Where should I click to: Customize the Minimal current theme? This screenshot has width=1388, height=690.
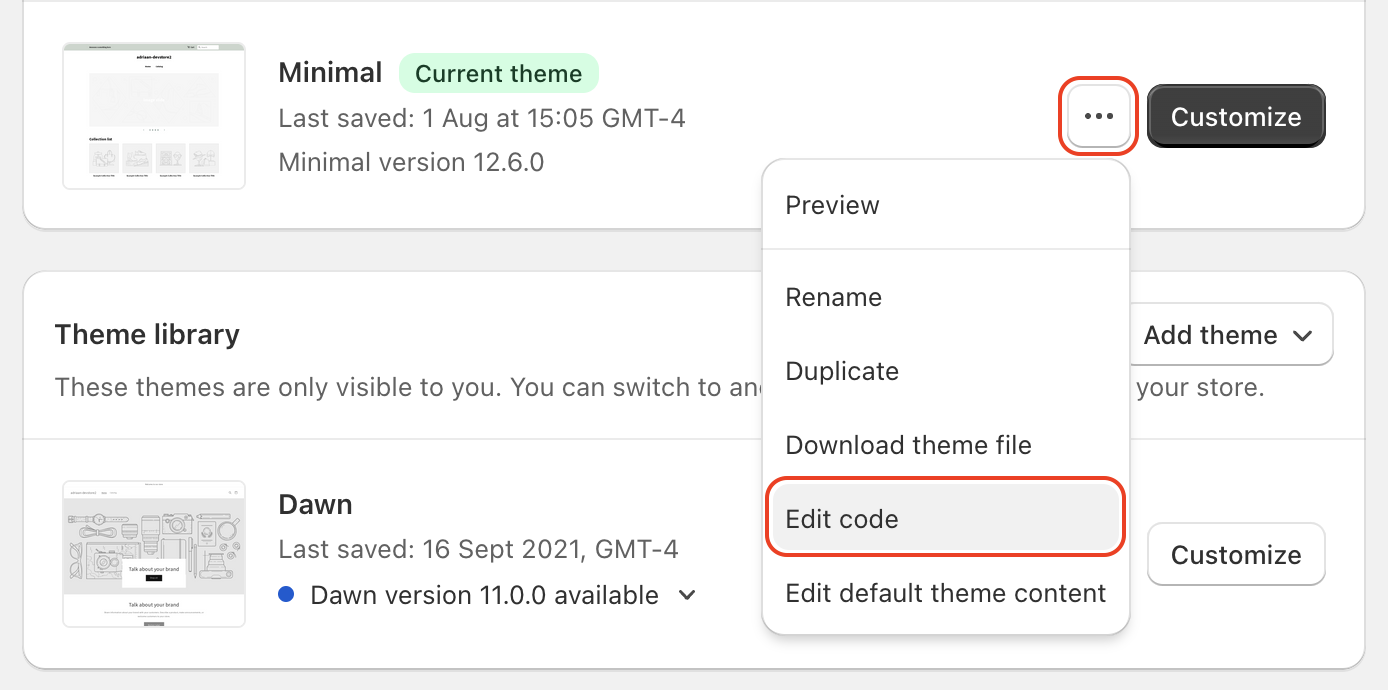coord(1236,116)
